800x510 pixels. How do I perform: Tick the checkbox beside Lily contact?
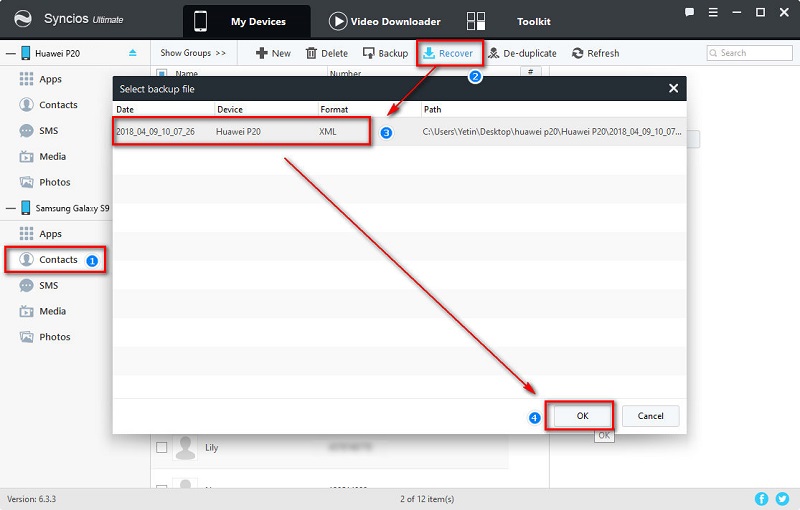click(162, 447)
